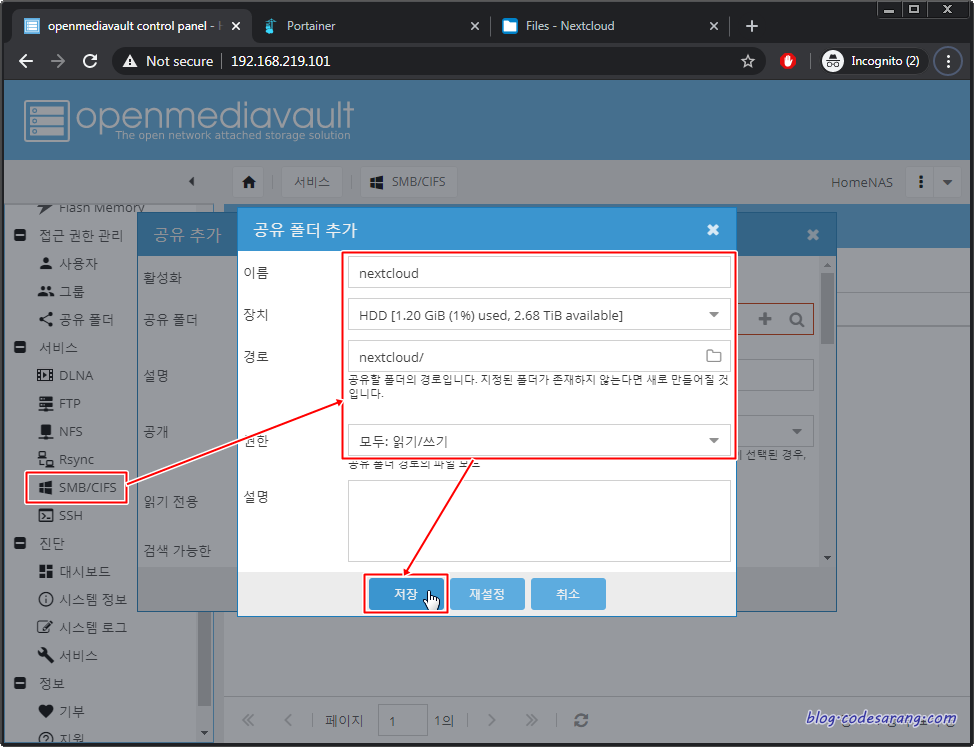Open Rsync service in sidebar

tap(66, 459)
